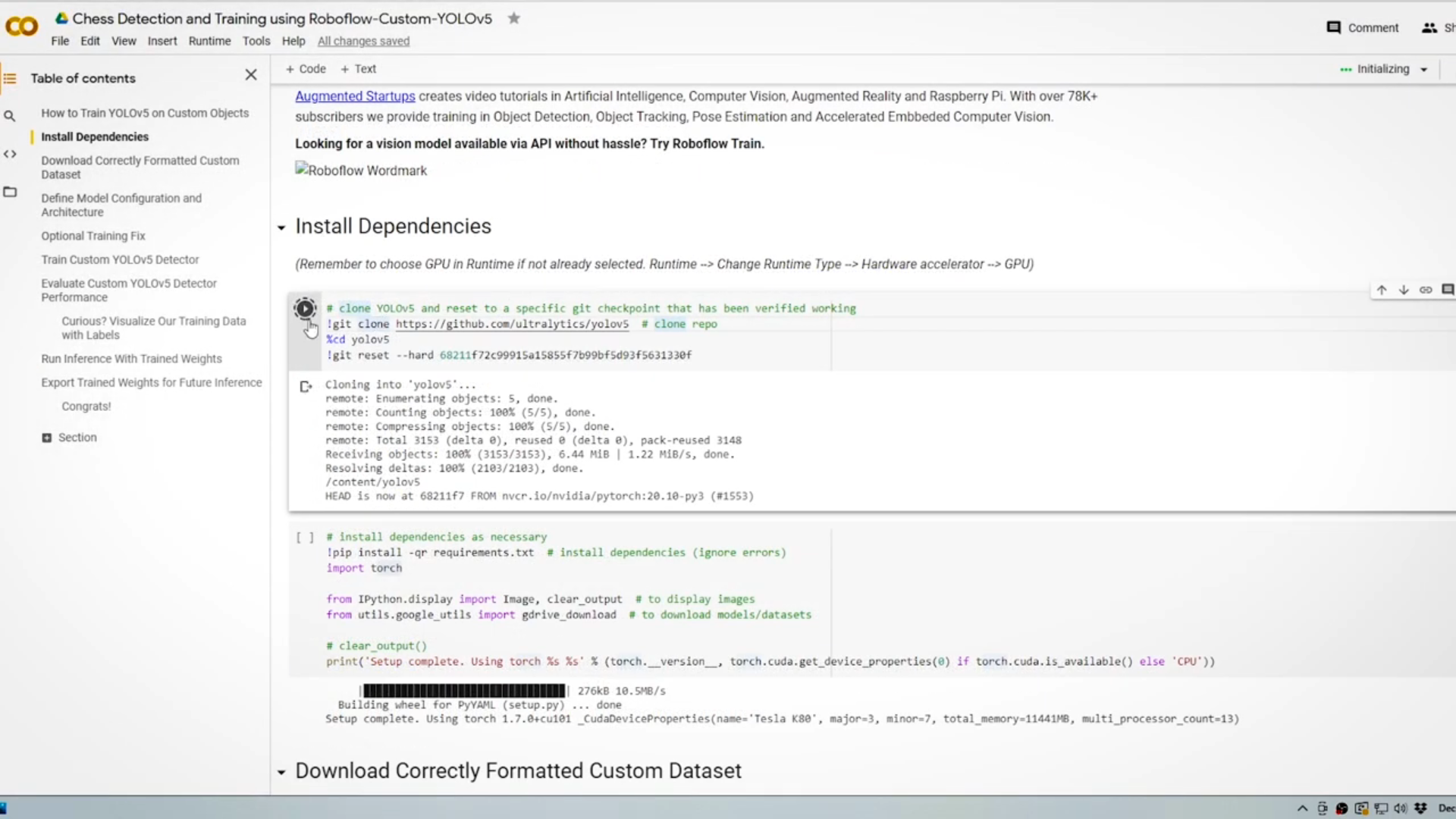
Task: Click the add Text cell button
Action: 358,68
